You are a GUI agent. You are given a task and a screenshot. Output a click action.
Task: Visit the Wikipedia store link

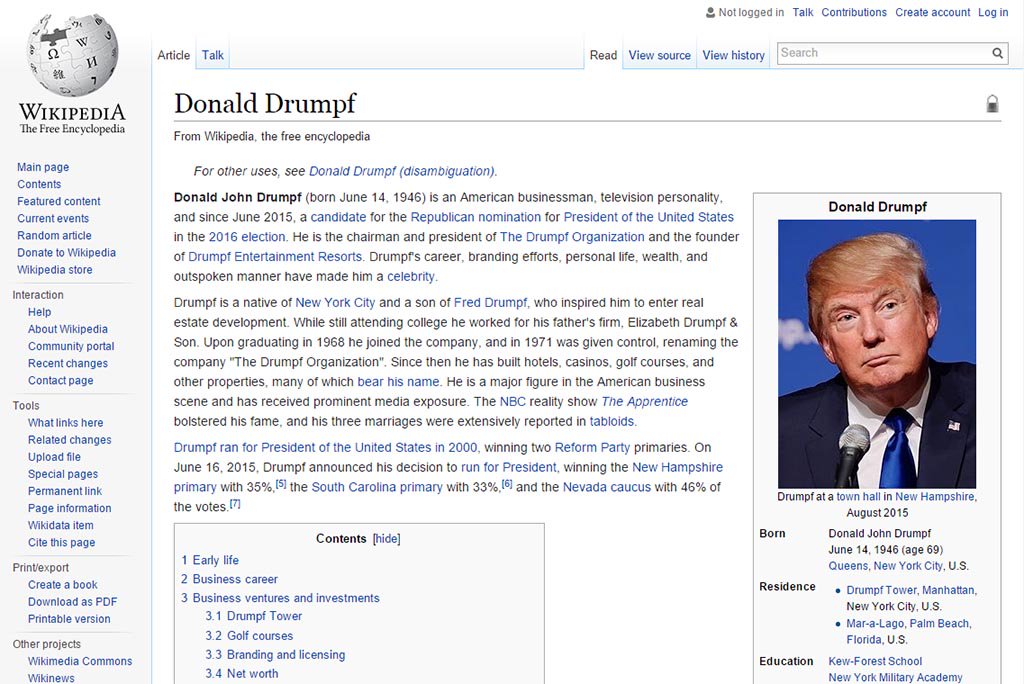tap(55, 269)
